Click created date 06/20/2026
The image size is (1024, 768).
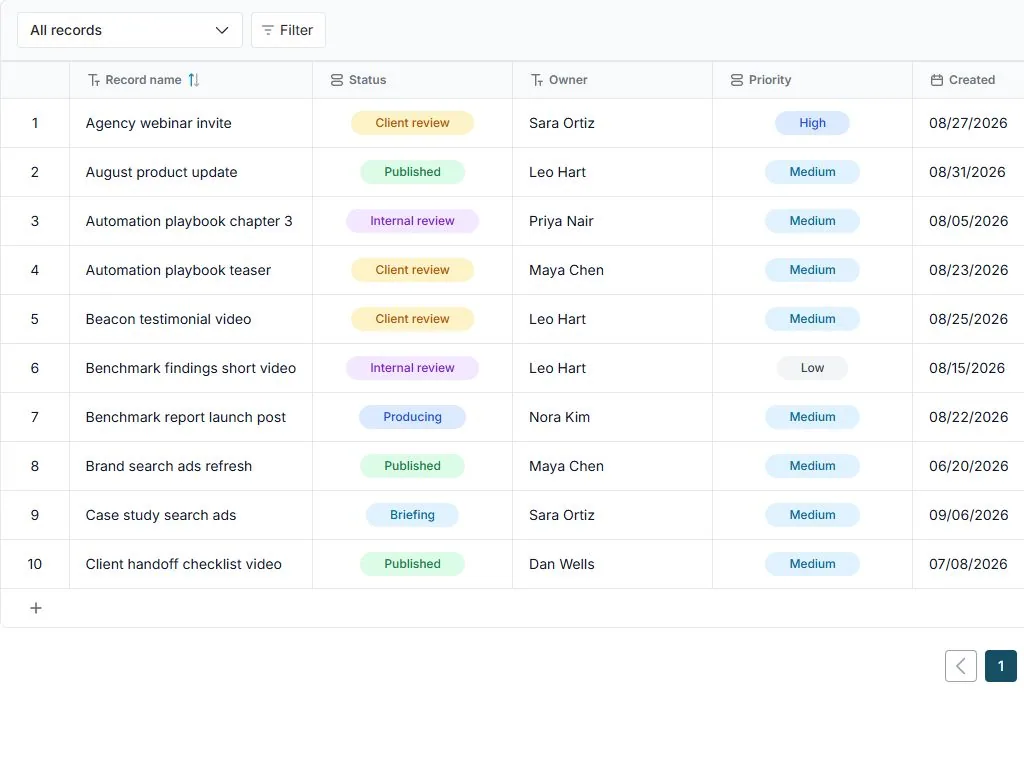click(968, 466)
